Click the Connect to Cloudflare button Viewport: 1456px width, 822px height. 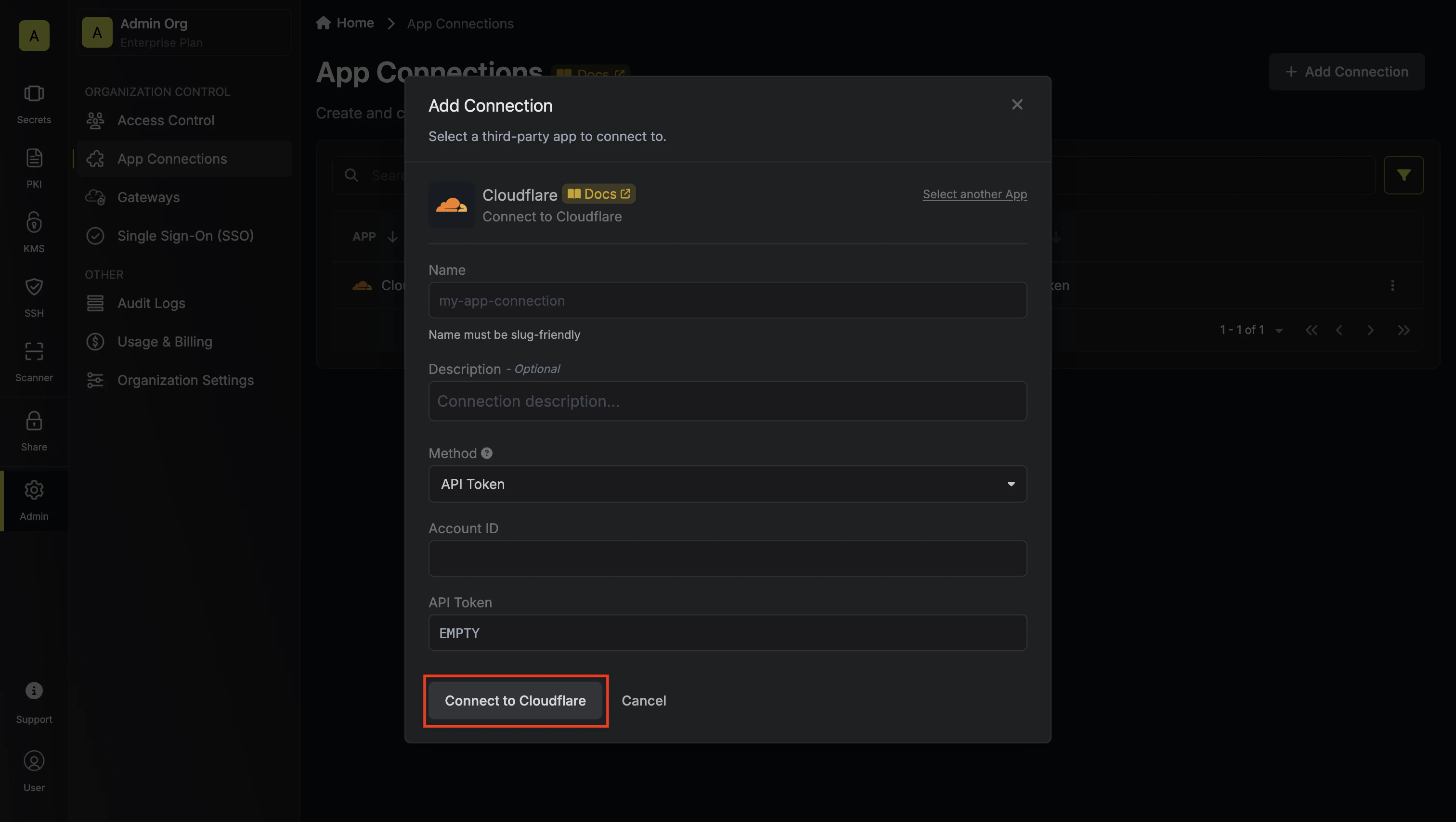tap(515, 701)
